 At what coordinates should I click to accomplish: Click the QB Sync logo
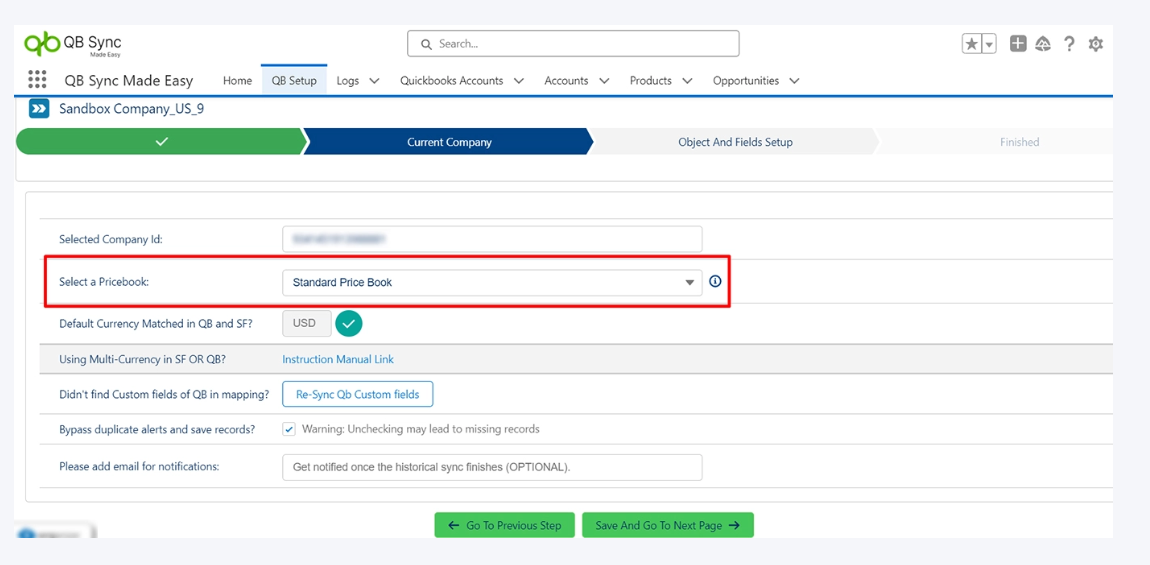(x=73, y=43)
